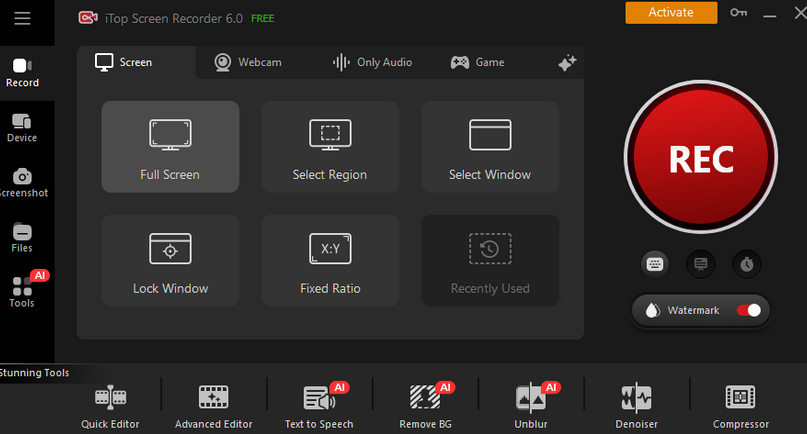Switch to the Only Audio tab
Screen dimensions: 807x434
pyautogui.click(x=373, y=62)
